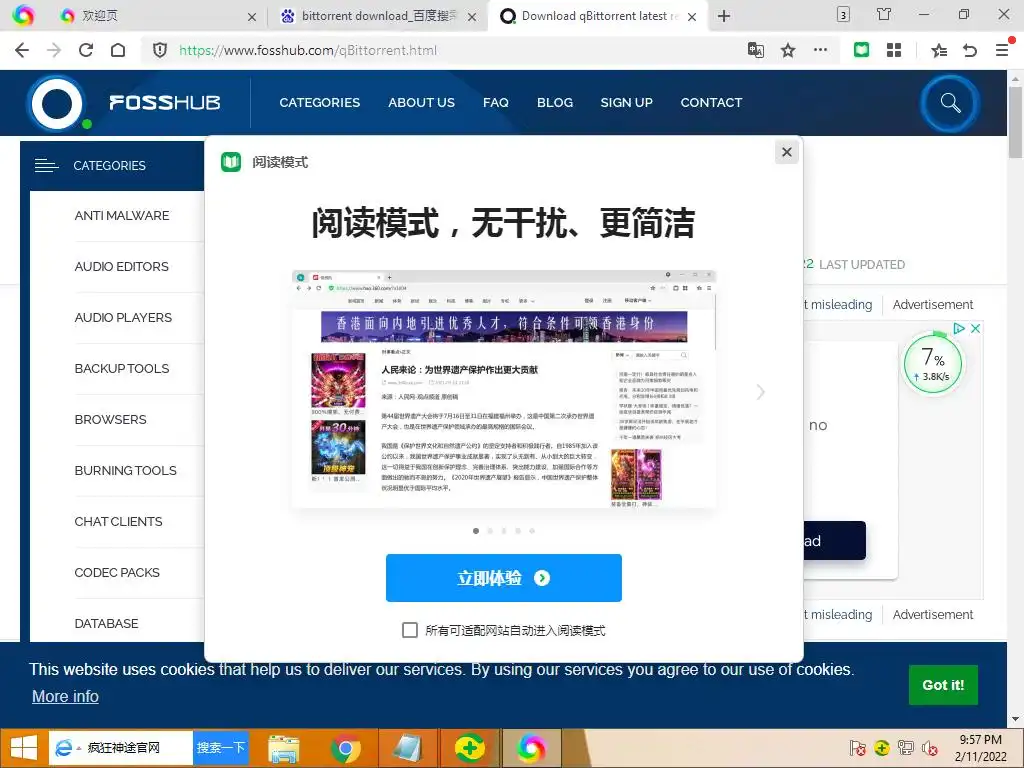This screenshot has height=768, width=1024.
Task: Click the blue 立即体验 button
Action: point(504,578)
